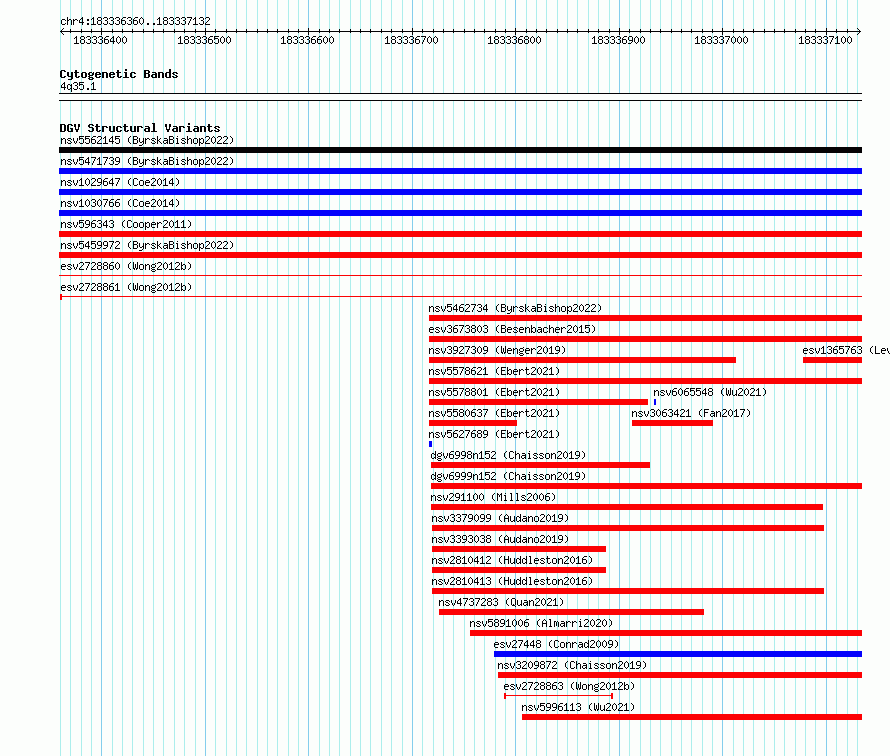Select nsv5462734 (ByrskaBishop2022) label
Image resolution: width=890 pixels, height=756 pixels.
click(x=515, y=308)
